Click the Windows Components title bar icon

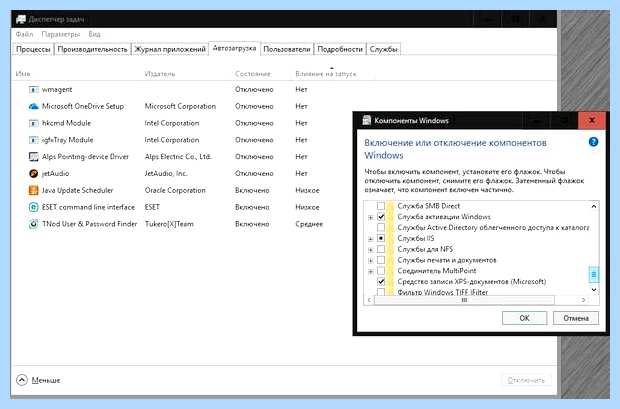pyautogui.click(x=367, y=120)
